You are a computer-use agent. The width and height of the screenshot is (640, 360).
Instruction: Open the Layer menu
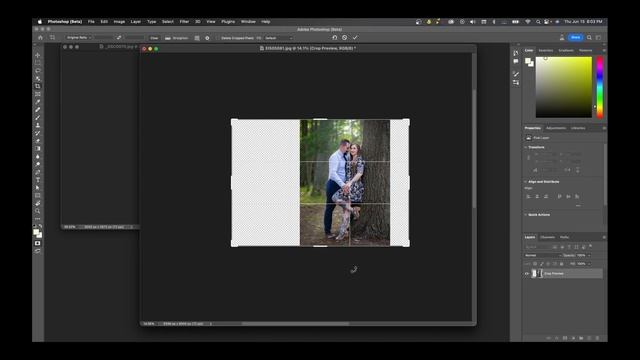(136, 22)
